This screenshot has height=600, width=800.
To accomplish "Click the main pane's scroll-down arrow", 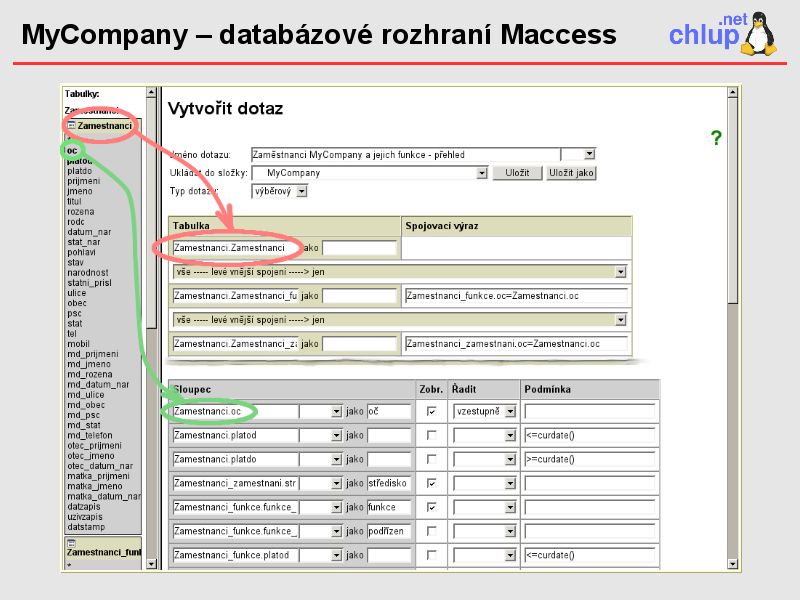I will pos(733,564).
